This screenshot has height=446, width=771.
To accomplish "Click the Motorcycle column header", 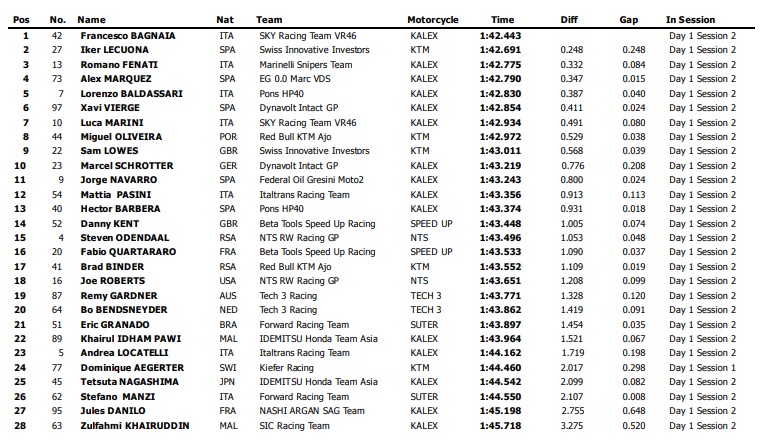I will [x=433, y=20].
